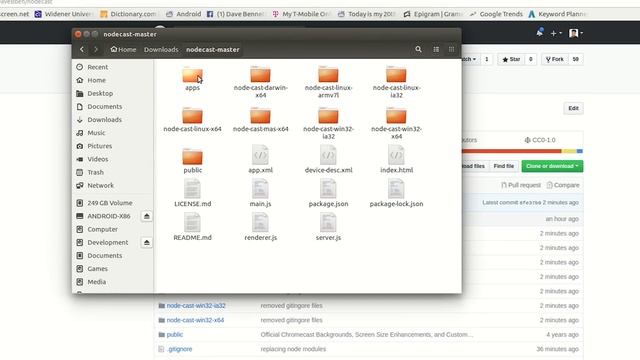Go back in the file manager
Viewport: 640px width, 360px height.
click(82, 49)
